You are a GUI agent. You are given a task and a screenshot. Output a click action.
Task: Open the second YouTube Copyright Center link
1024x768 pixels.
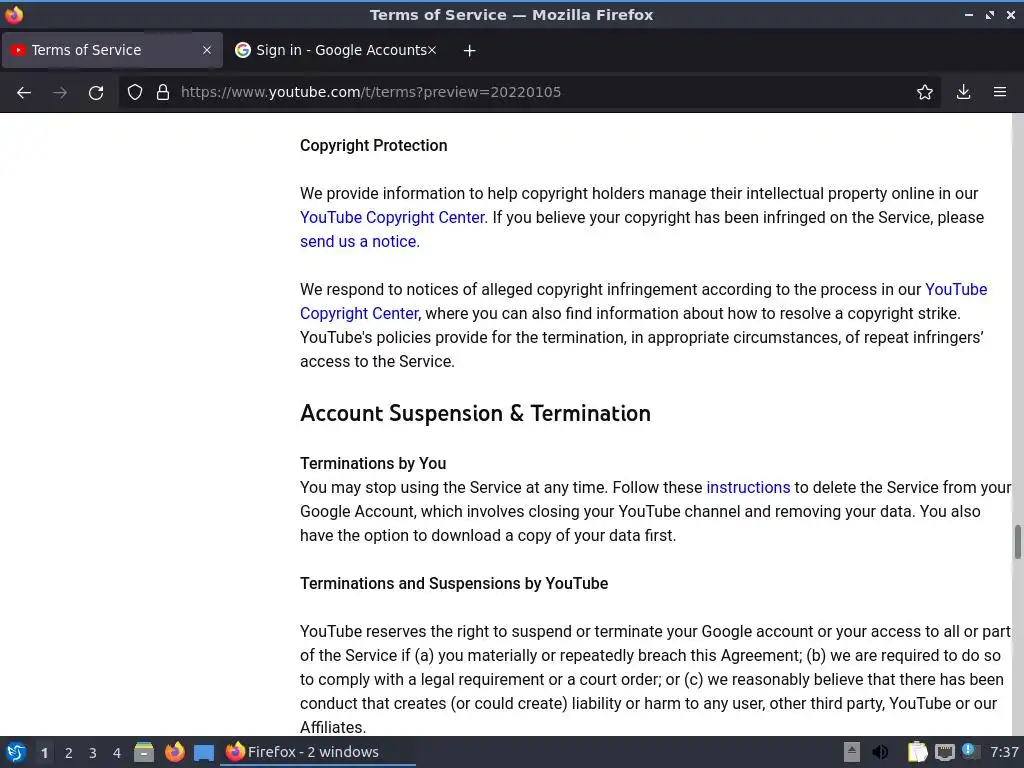tap(643, 301)
